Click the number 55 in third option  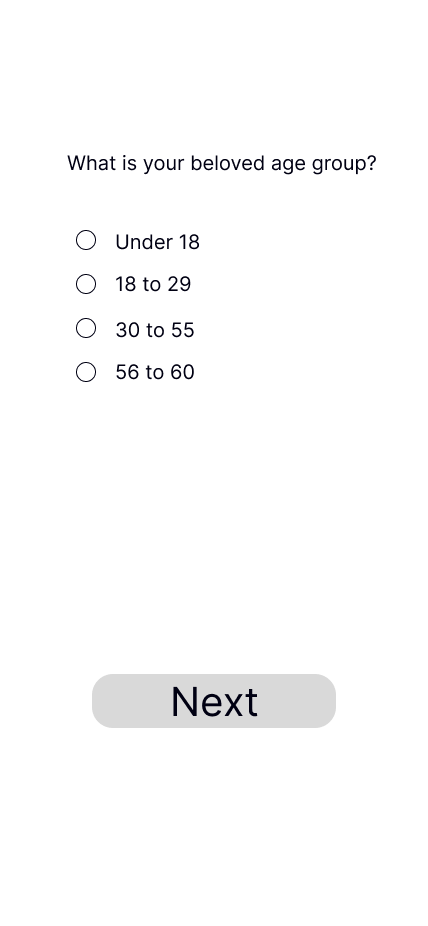[182, 330]
